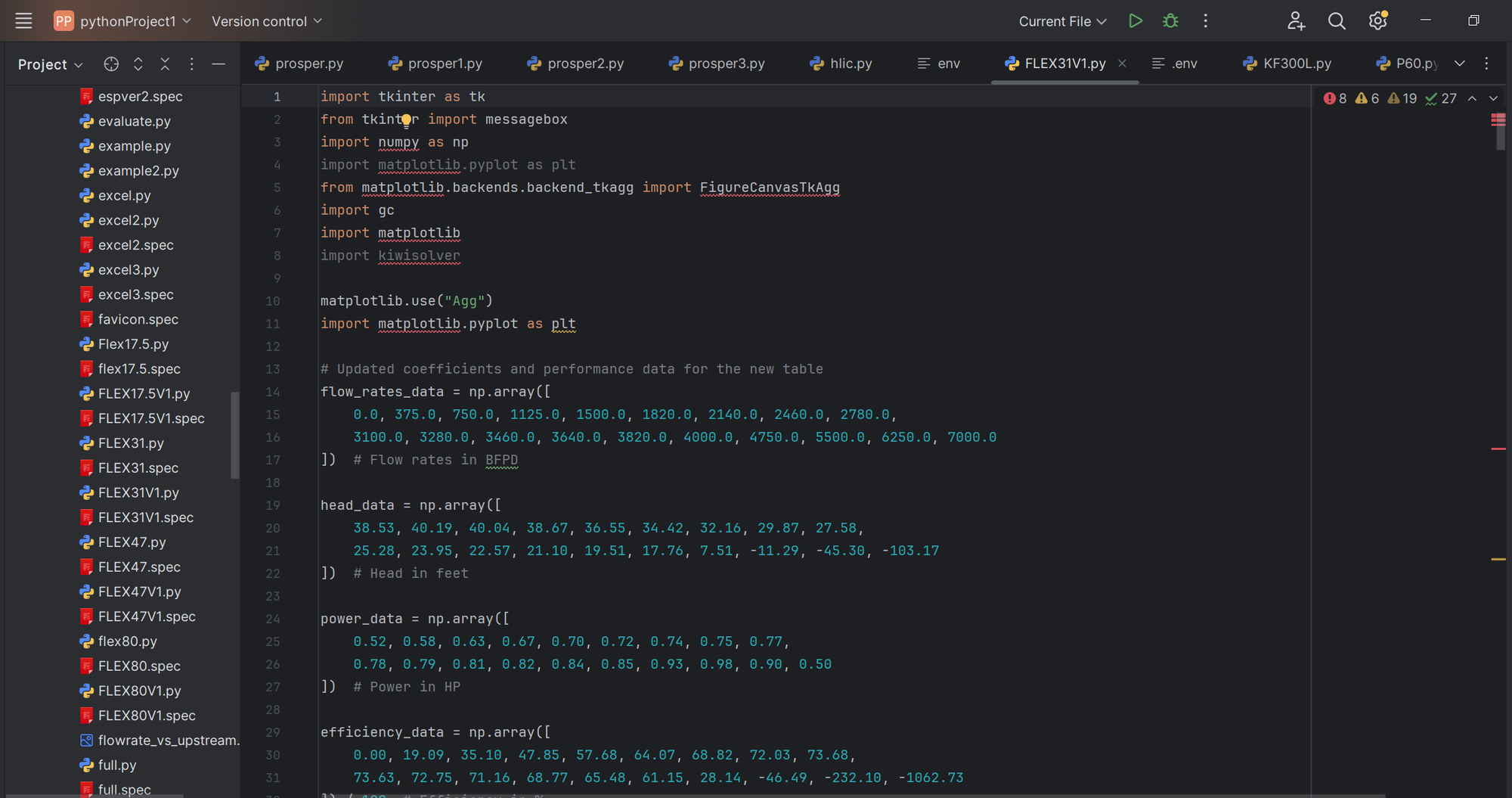This screenshot has width=1512, height=798.
Task: Select opened file via crosshair icon
Action: point(111,64)
